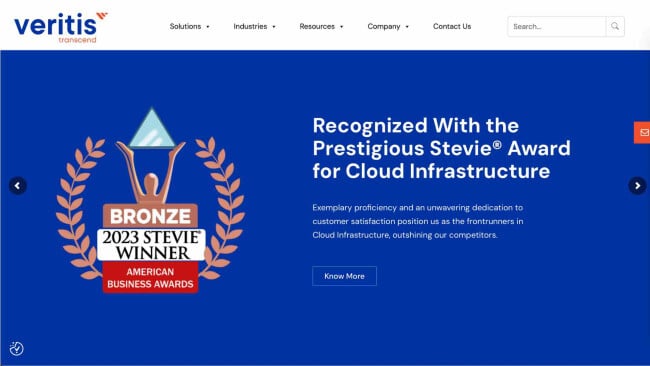
Task: Open the Solutions menu
Action: 185,26
